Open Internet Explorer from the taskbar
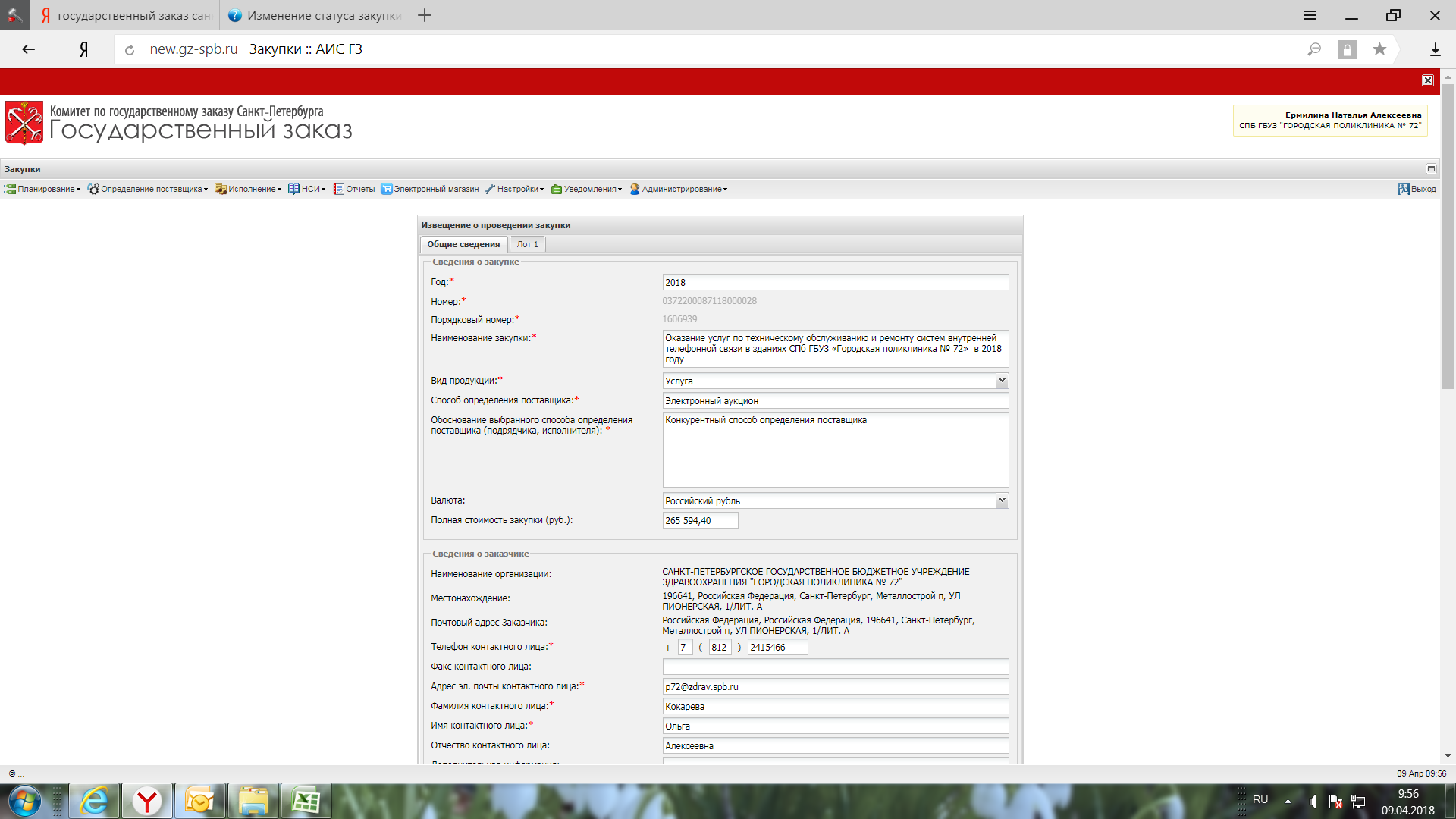Screen dimensions: 1456x819 point(94,802)
